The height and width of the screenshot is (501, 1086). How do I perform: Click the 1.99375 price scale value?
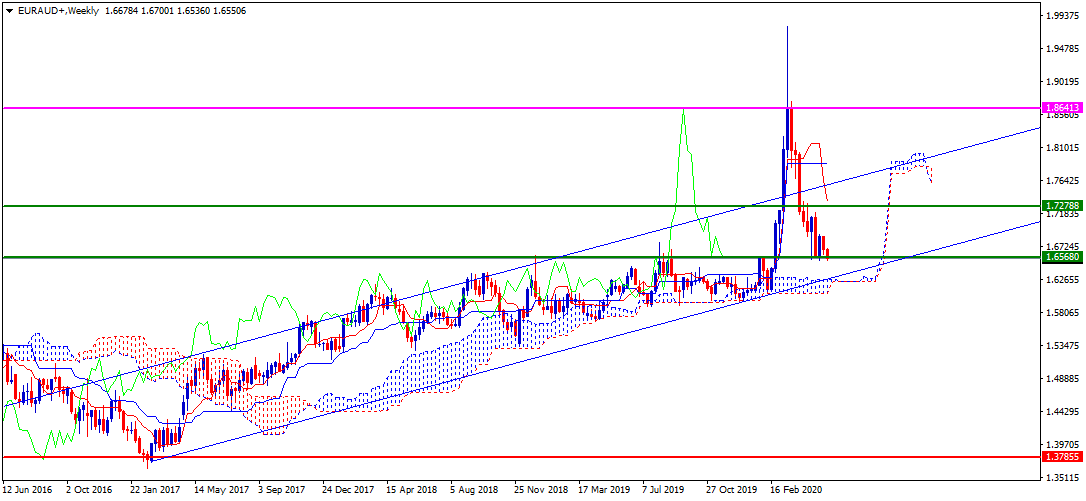click(1062, 16)
